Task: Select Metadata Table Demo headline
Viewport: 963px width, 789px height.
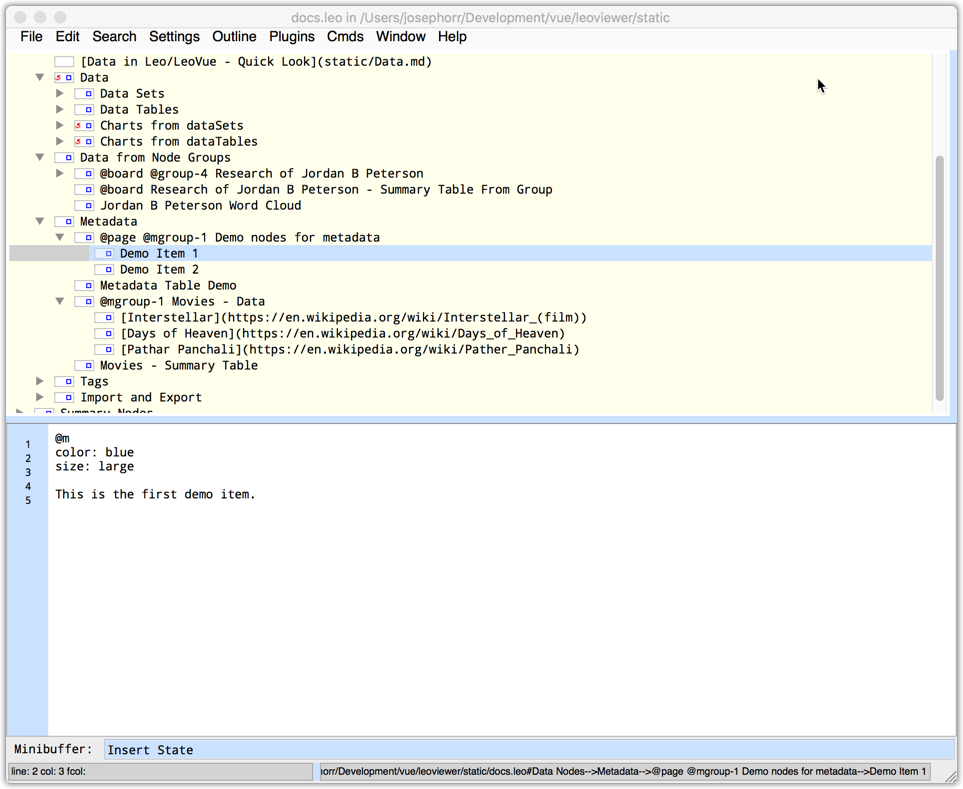Action: [168, 286]
